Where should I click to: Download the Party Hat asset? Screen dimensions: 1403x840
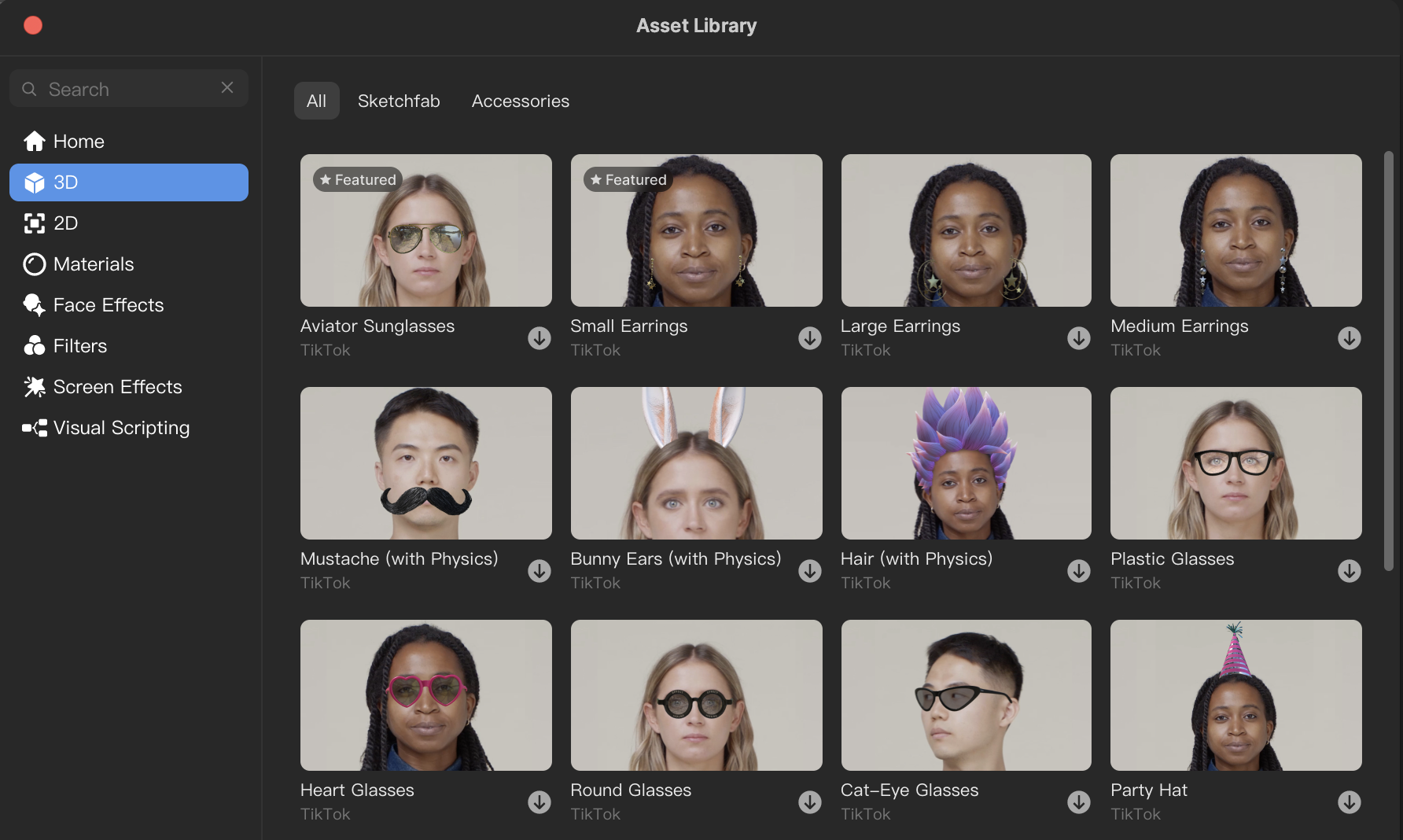(x=1349, y=802)
